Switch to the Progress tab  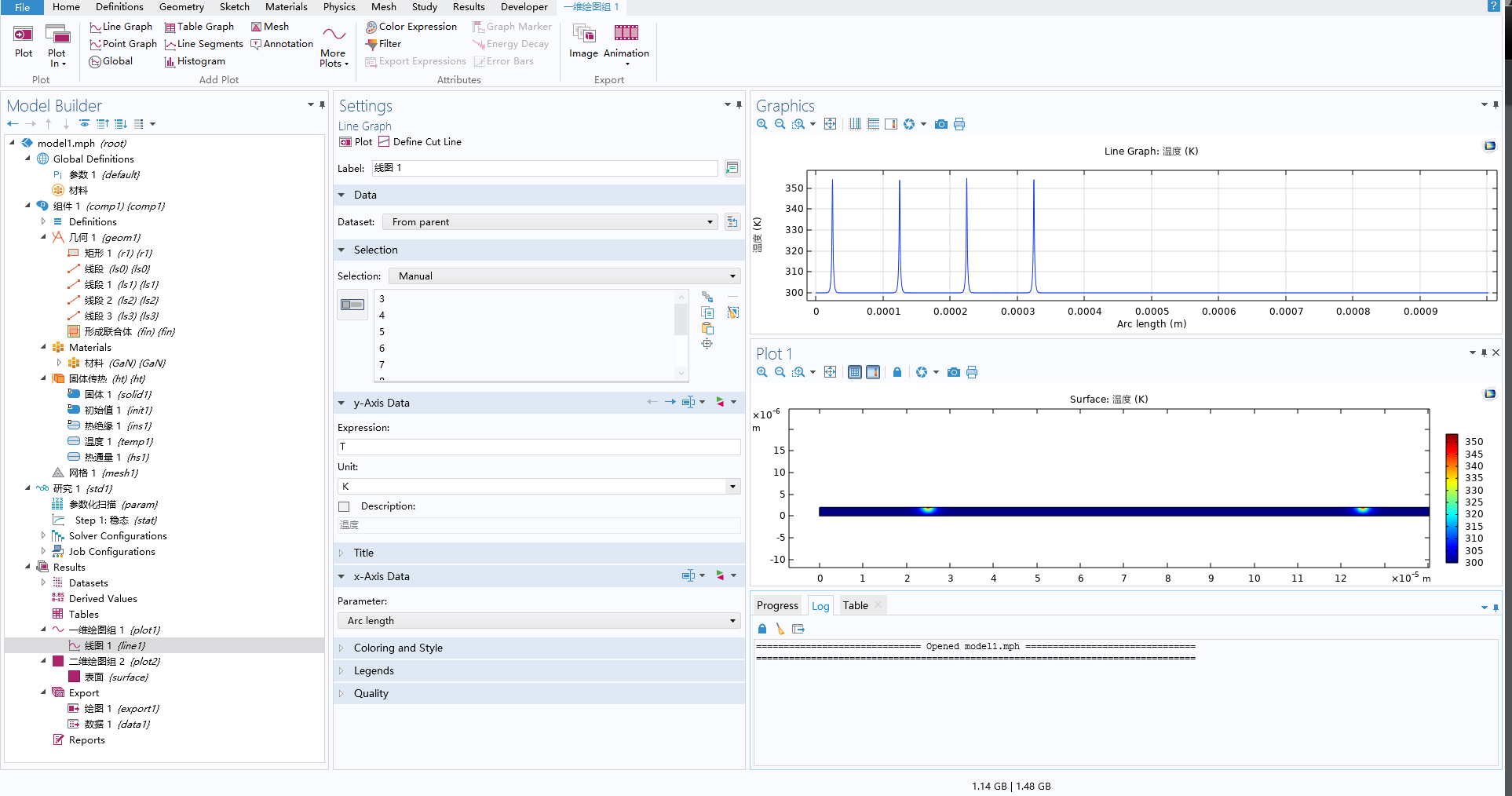(x=777, y=605)
